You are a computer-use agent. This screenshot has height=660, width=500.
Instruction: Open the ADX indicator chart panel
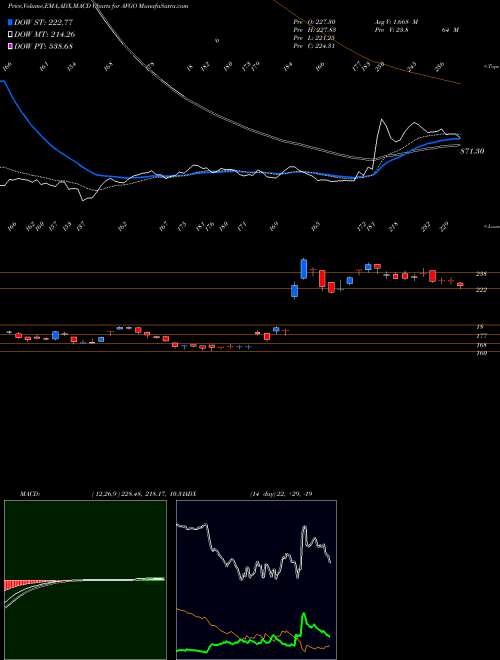[256, 580]
